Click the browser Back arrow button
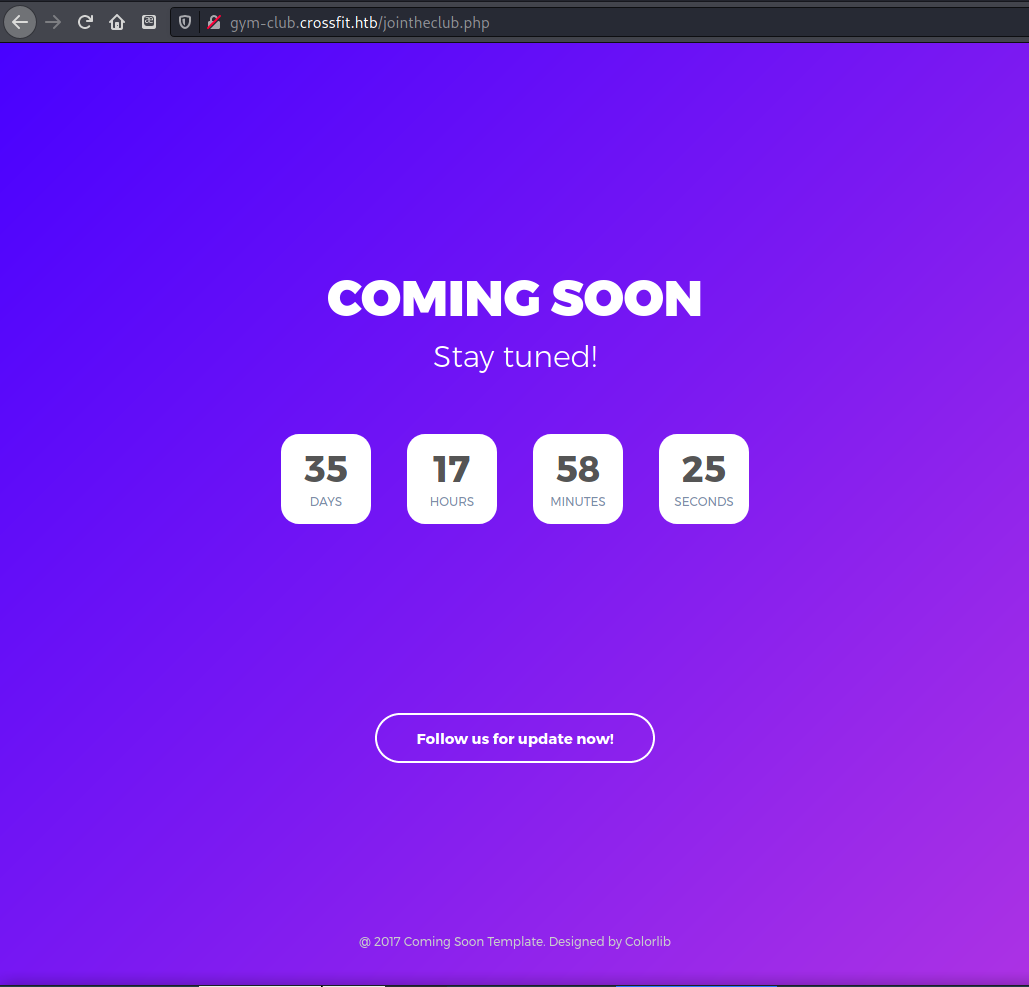This screenshot has width=1029, height=987. point(20,21)
